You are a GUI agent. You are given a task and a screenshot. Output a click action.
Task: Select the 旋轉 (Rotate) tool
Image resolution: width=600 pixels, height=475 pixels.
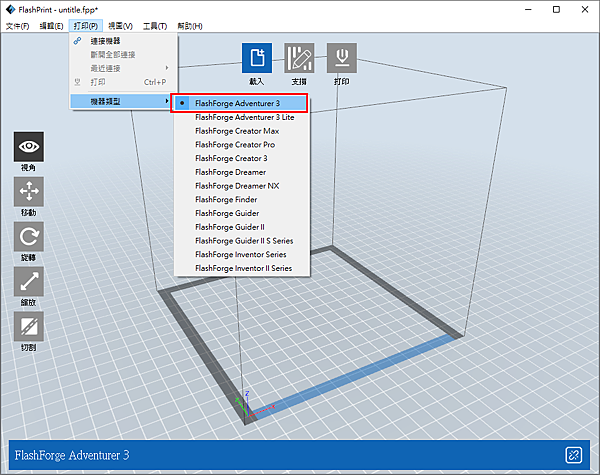(x=29, y=237)
